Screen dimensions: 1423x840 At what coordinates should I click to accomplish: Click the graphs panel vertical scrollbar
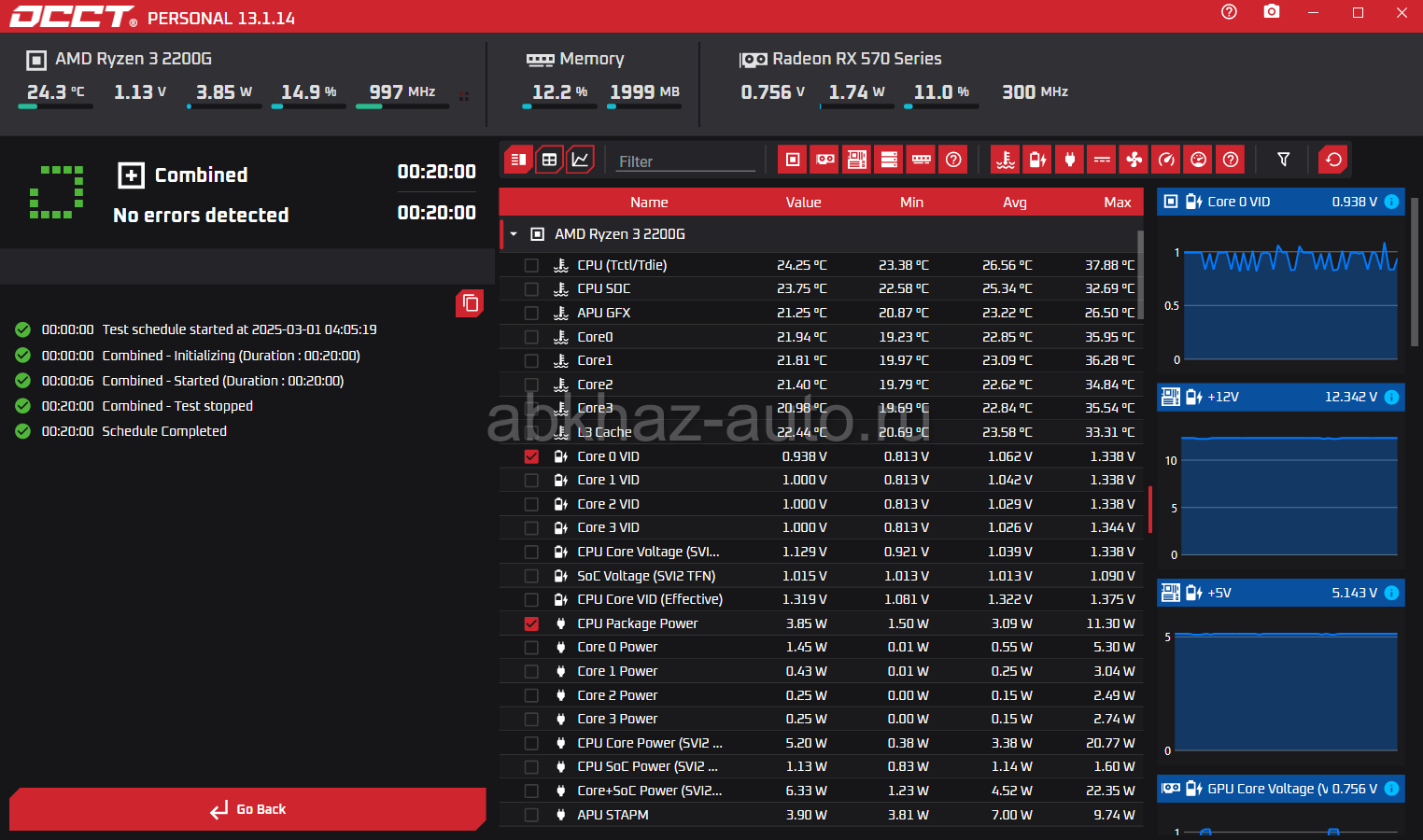(1416, 271)
